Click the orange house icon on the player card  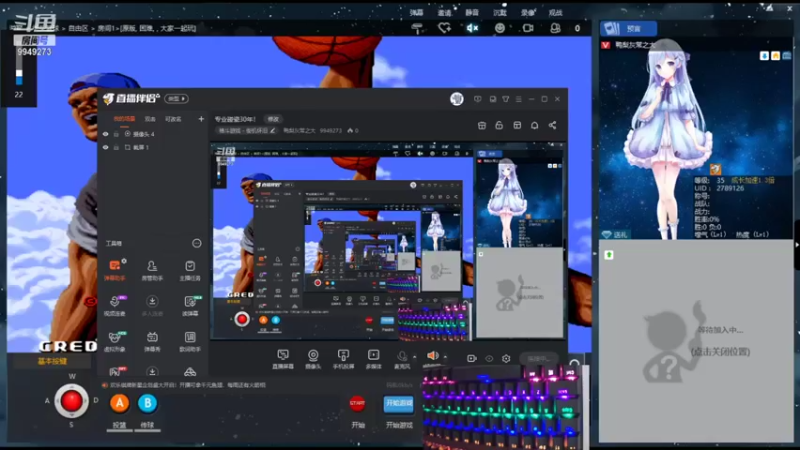[x=775, y=56]
